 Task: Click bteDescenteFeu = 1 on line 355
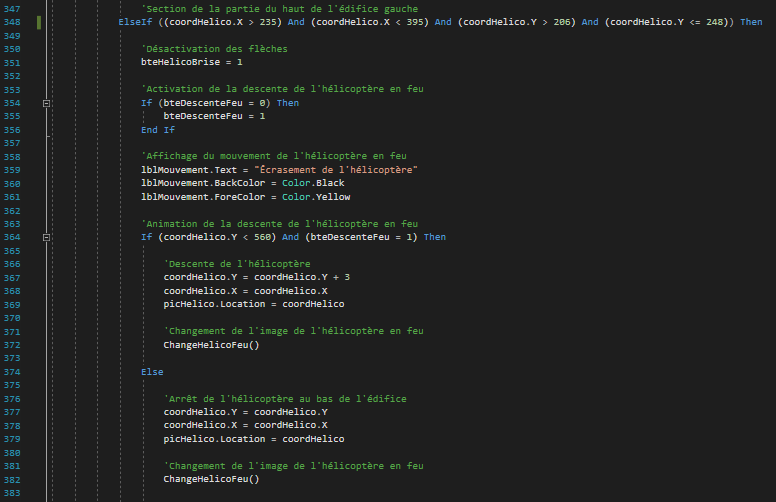(214, 116)
